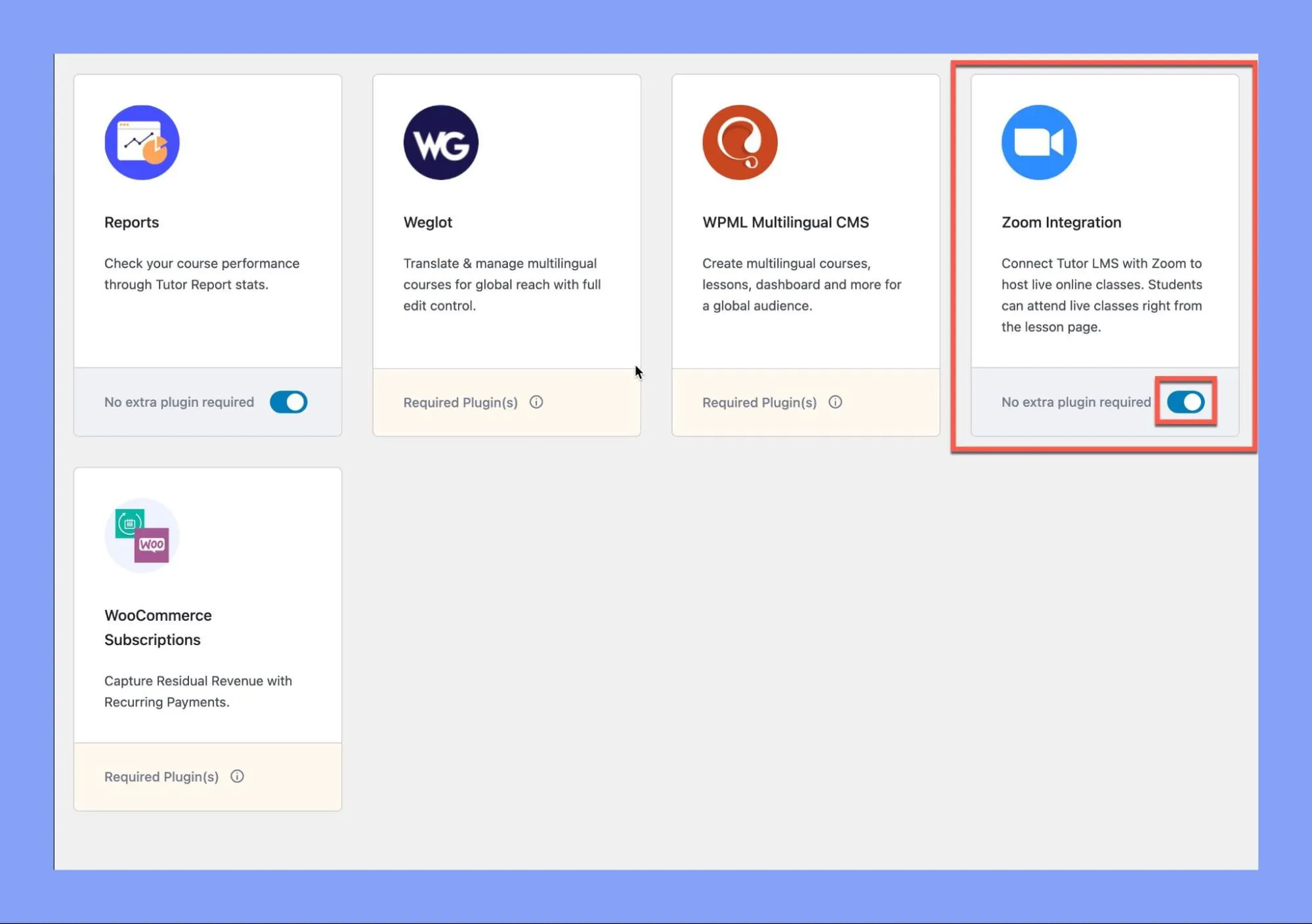1312x924 pixels.
Task: Select the Zoom Integration title
Action: (x=1061, y=222)
